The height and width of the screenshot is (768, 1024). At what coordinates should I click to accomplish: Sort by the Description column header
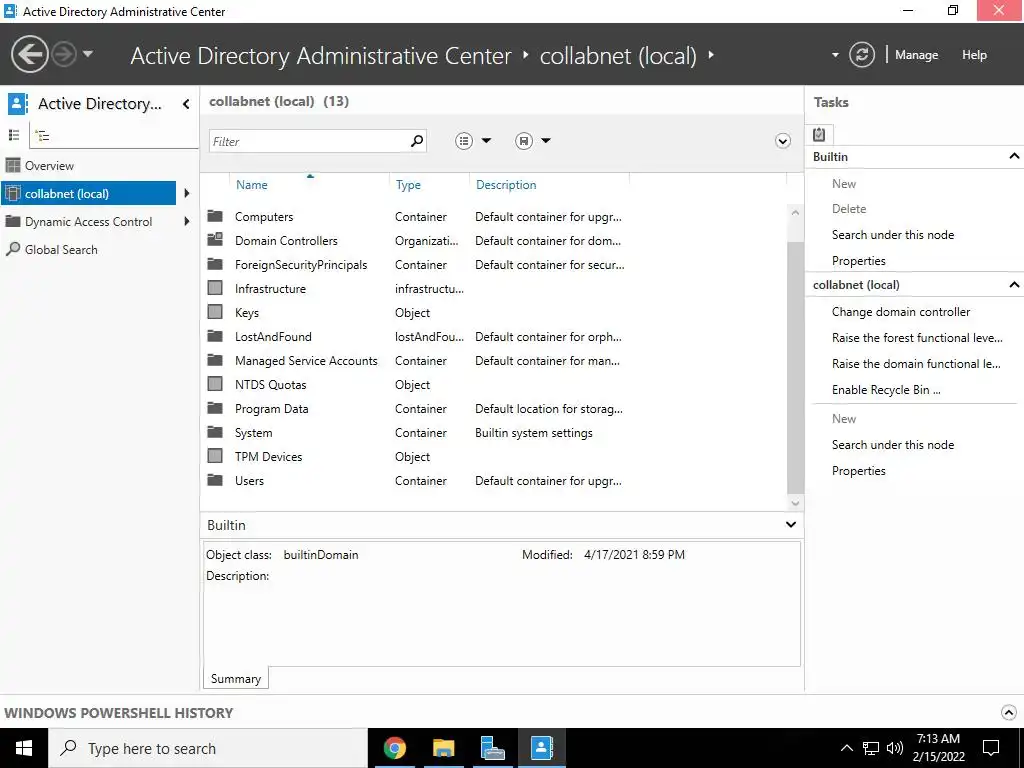(x=506, y=185)
